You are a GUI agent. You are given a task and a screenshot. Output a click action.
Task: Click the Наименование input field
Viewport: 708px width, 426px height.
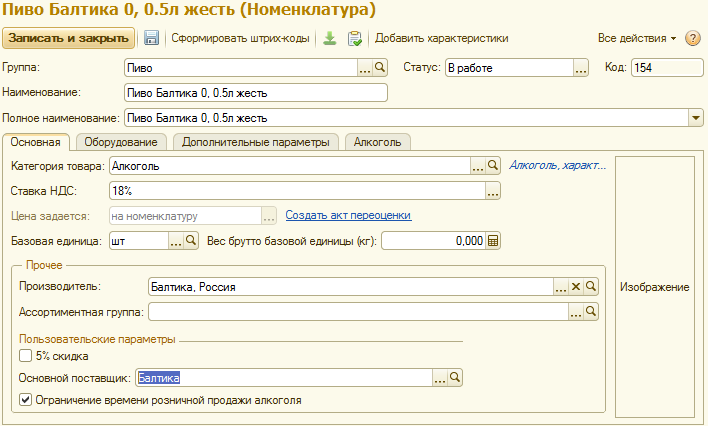click(x=256, y=93)
